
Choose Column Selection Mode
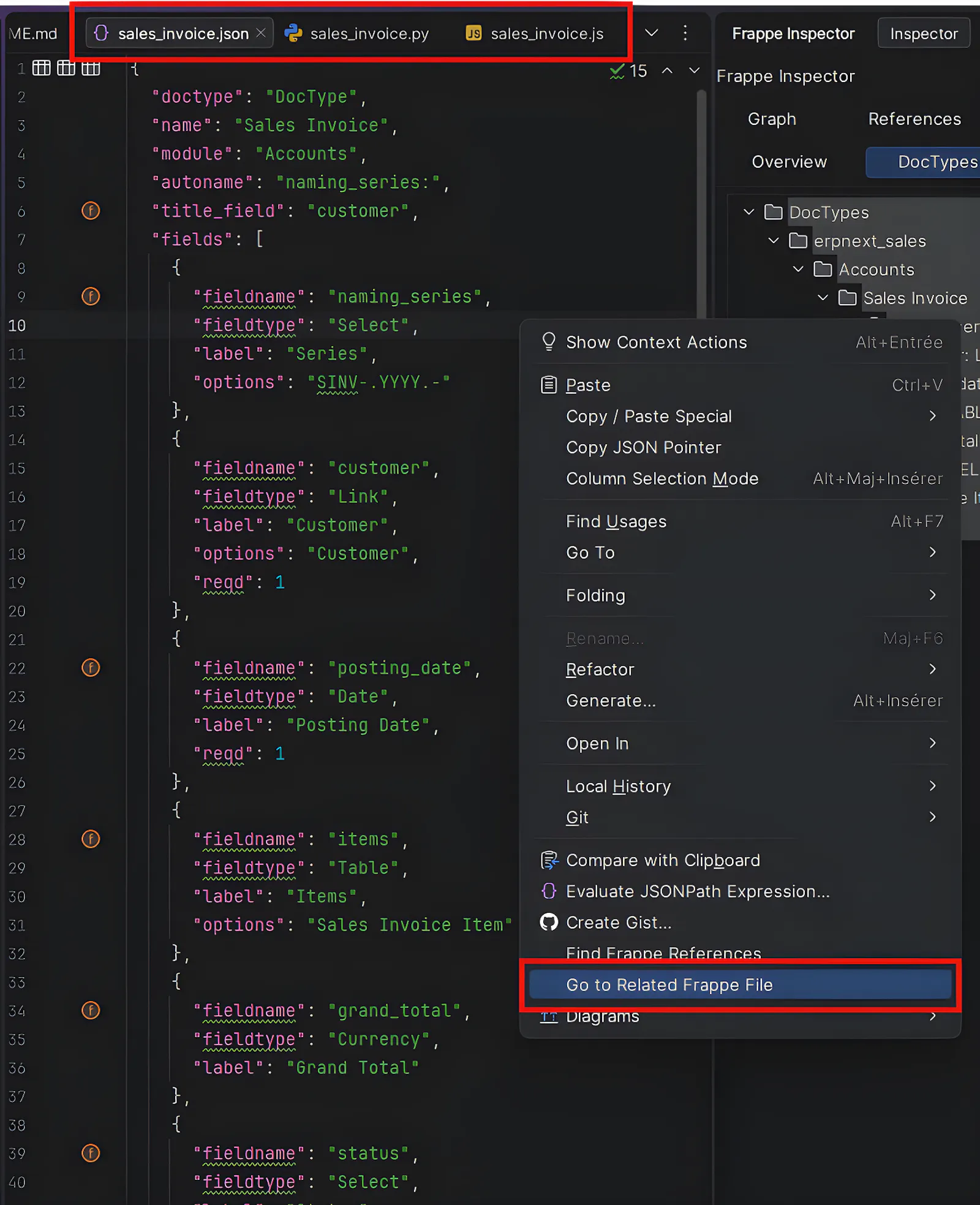pos(740,478)
